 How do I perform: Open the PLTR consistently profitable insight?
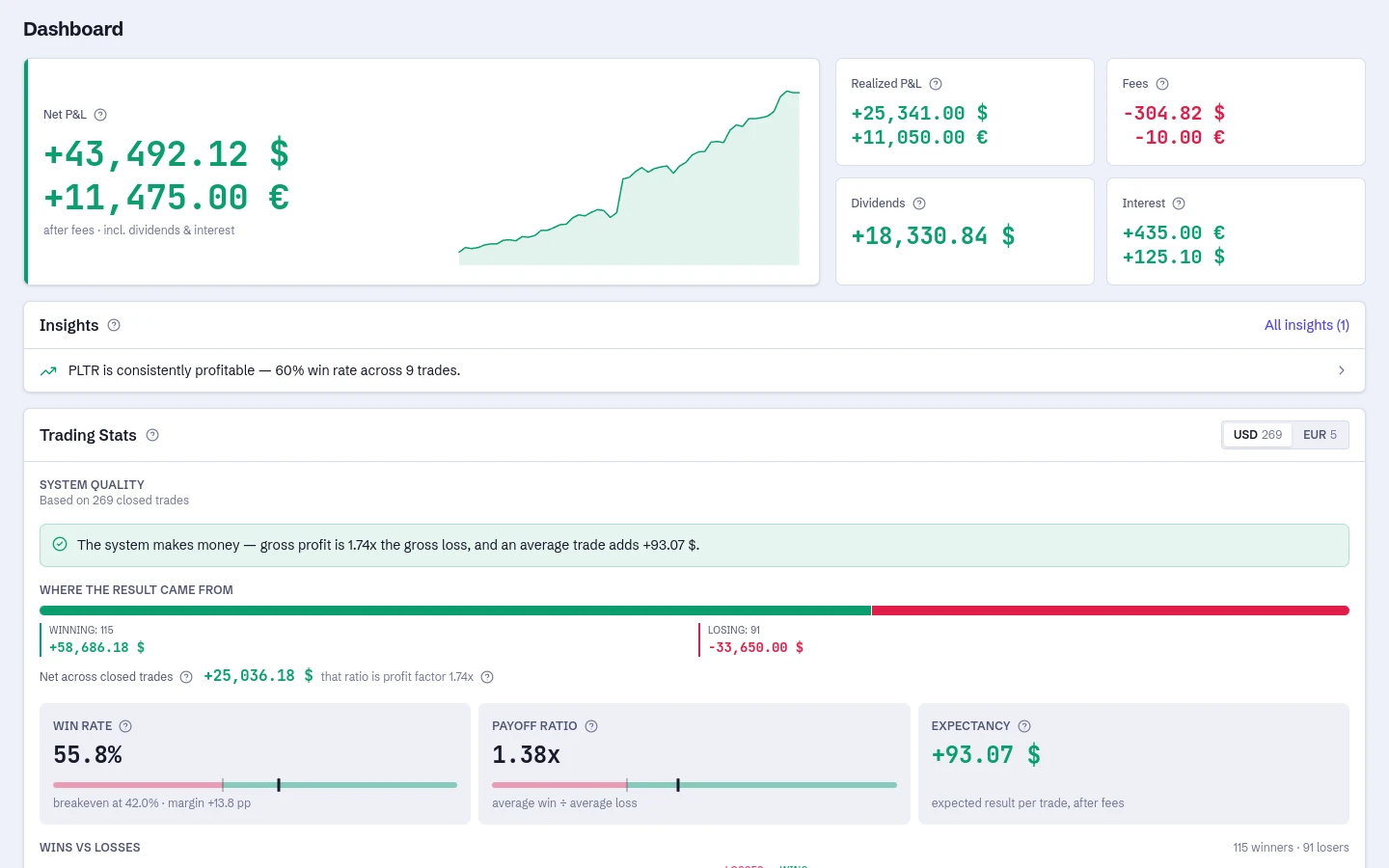click(x=694, y=370)
